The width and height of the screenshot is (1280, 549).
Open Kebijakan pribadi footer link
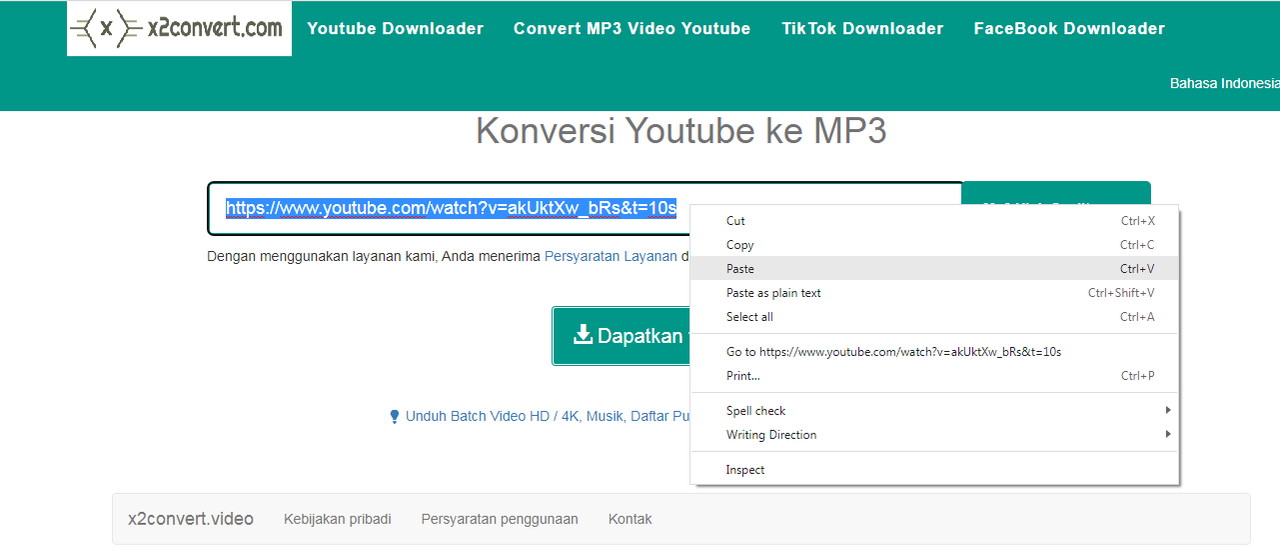tap(338, 519)
